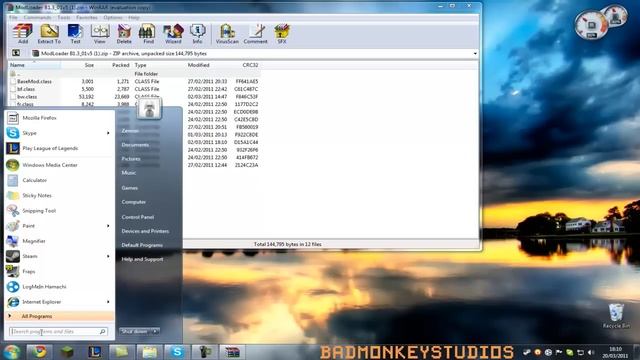Screen dimensions: 640x360
Task: Open Magnifier from the Start menu
Action: [x=59, y=241]
